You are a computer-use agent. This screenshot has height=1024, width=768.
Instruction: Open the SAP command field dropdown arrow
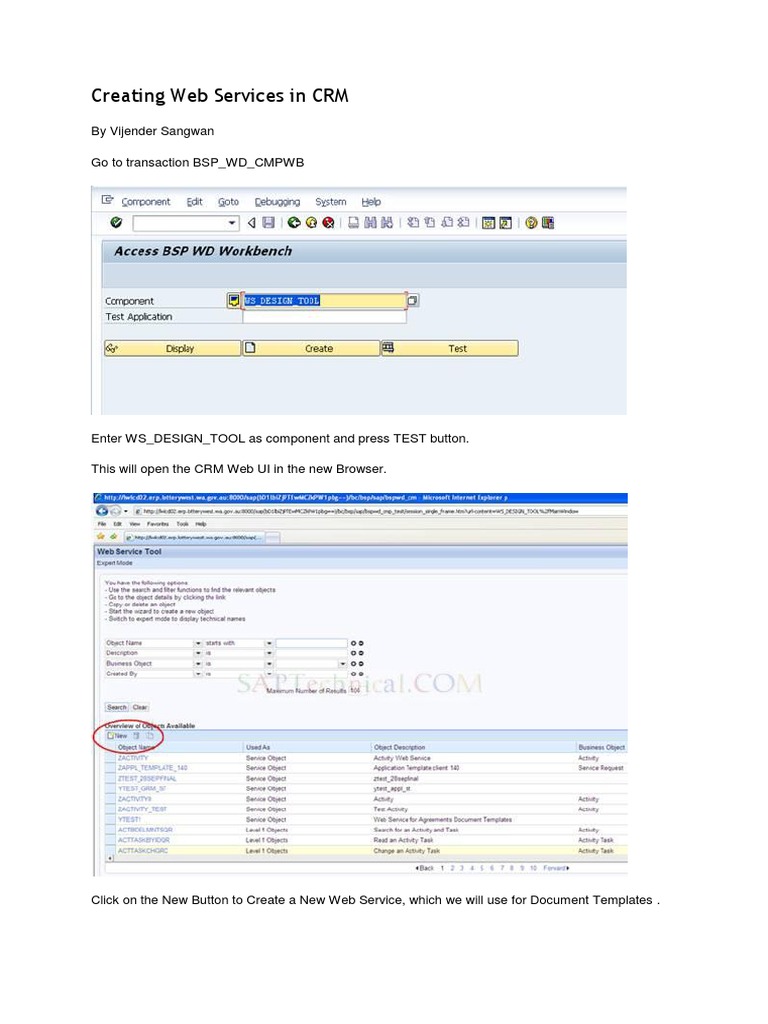coord(232,223)
